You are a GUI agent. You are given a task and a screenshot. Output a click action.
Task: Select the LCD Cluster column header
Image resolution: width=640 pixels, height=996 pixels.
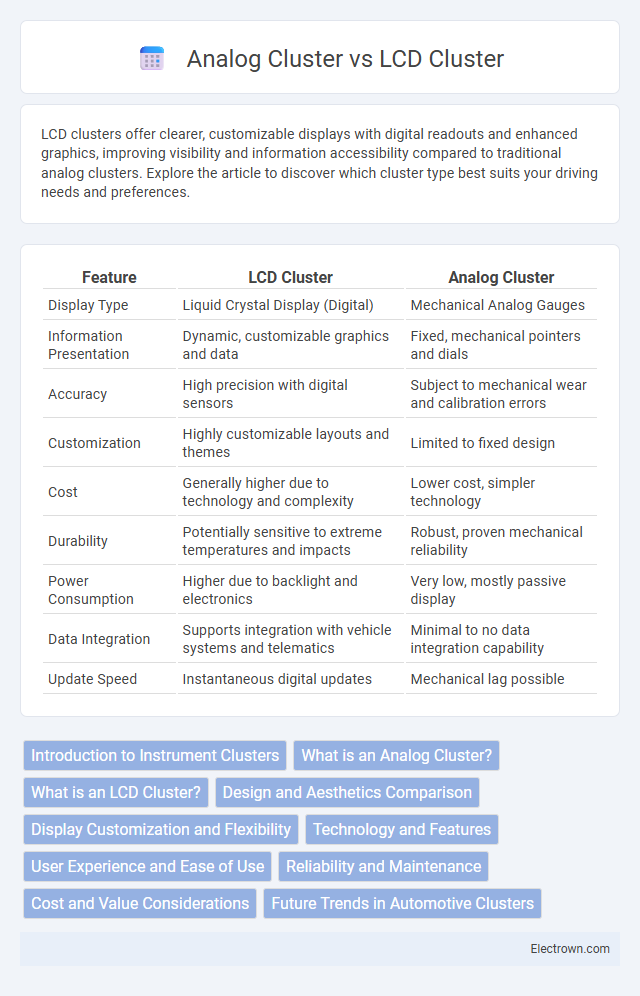(x=291, y=278)
